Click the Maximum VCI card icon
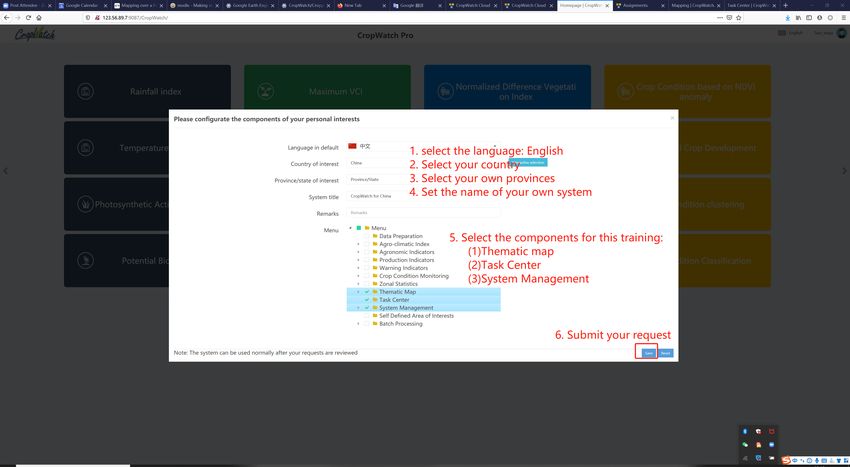This screenshot has width=850, height=467. (x=266, y=91)
